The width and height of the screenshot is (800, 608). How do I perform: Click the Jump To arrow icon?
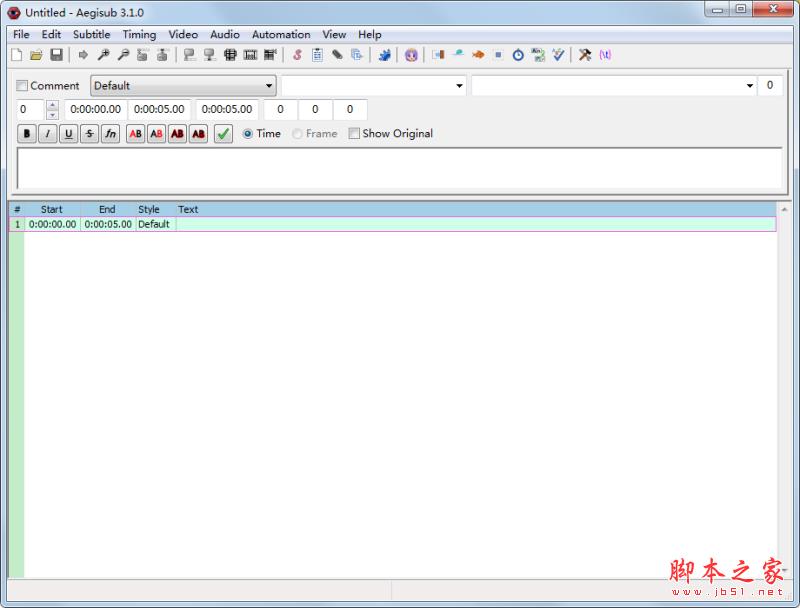tap(83, 55)
